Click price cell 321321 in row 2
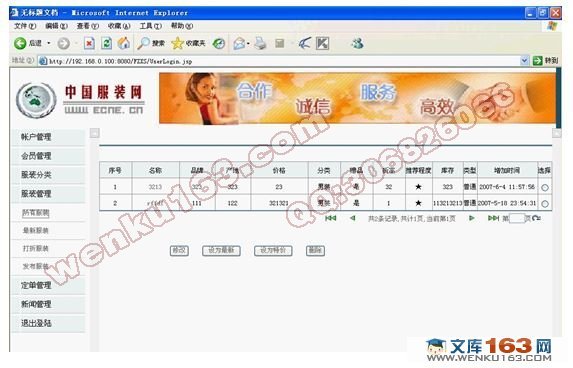This screenshot has width=573, height=368. coord(279,203)
